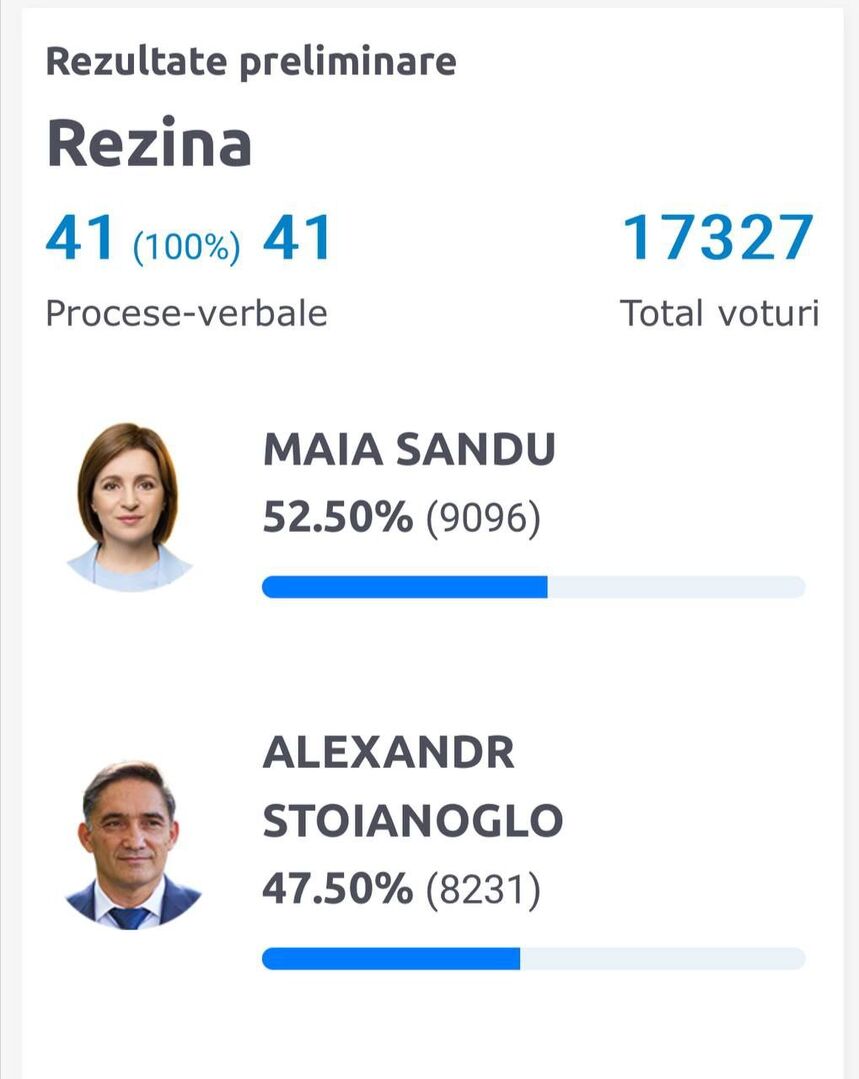This screenshot has width=859, height=1079.
Task: Click the 17327 total votes number
Action: pos(719,237)
